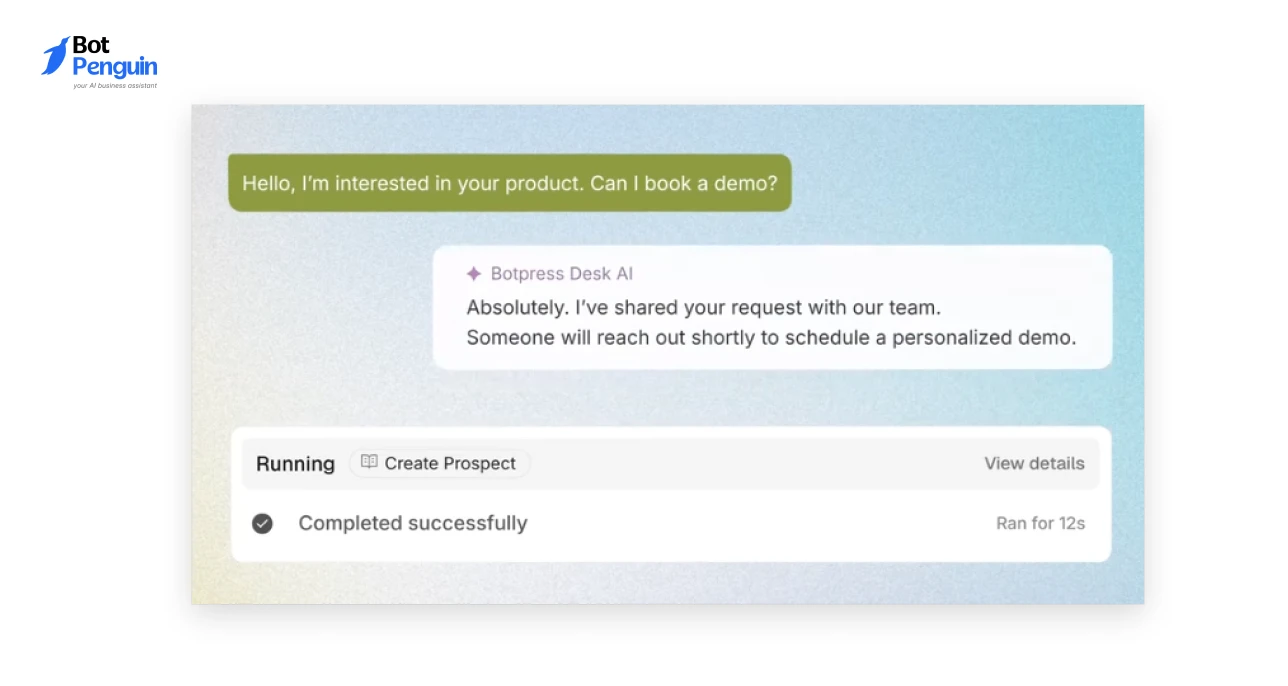Select the green user message bubble
The height and width of the screenshot is (686, 1288).
pyautogui.click(x=510, y=182)
